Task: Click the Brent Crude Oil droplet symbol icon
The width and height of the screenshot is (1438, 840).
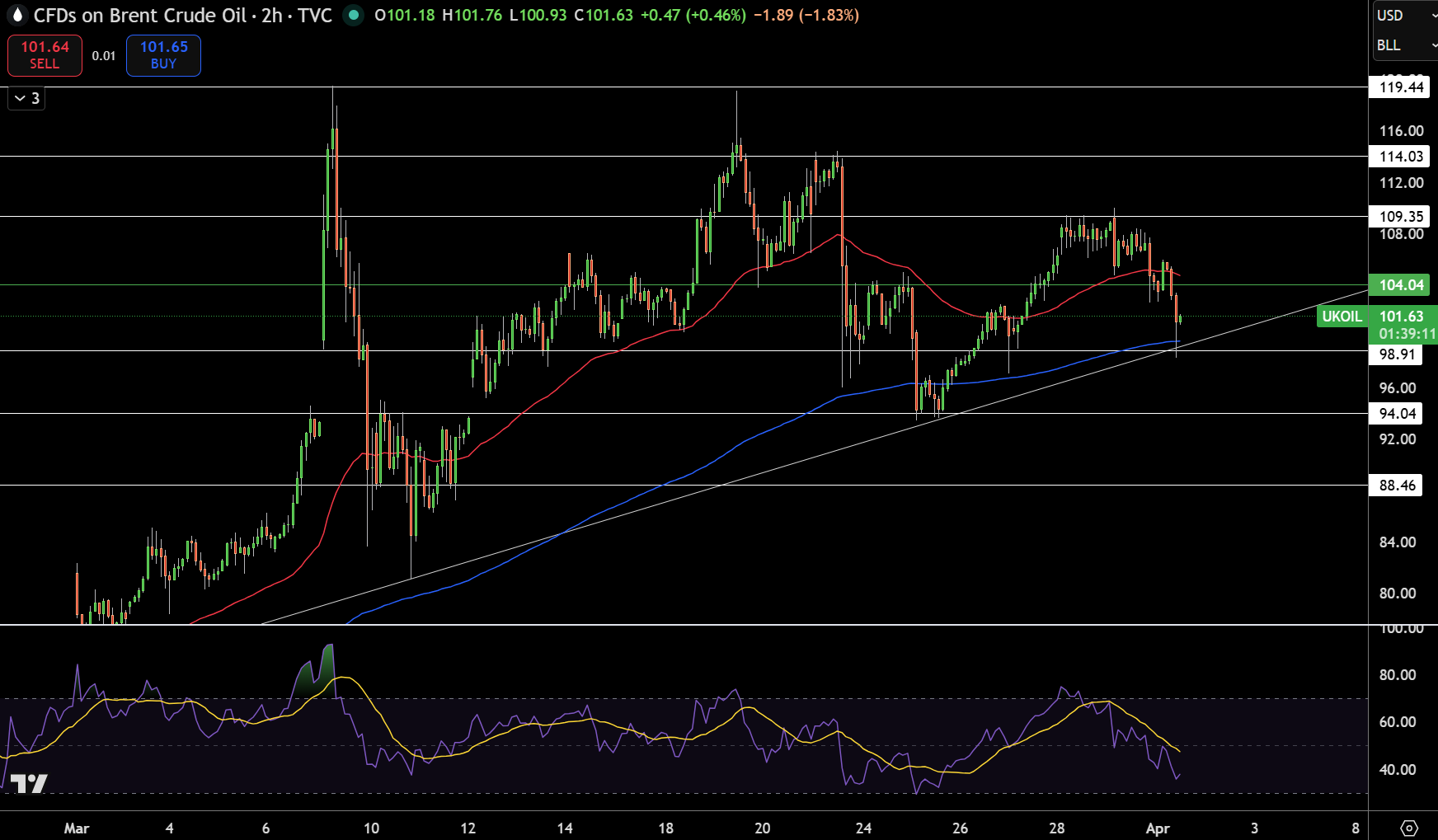Action: (17, 15)
